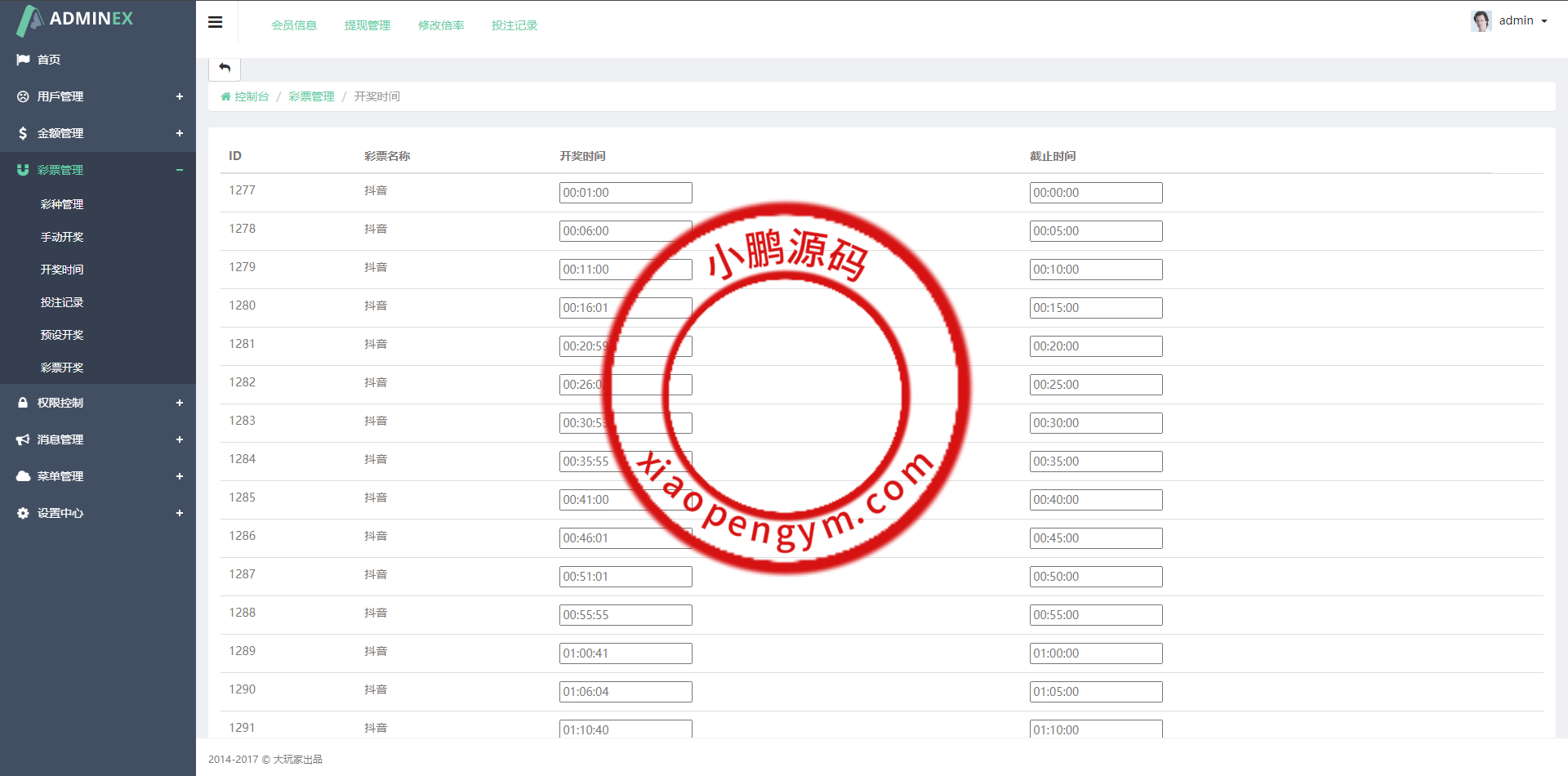The image size is (1568, 776).
Task: Open the 会员信息 top tab
Action: 294,25
